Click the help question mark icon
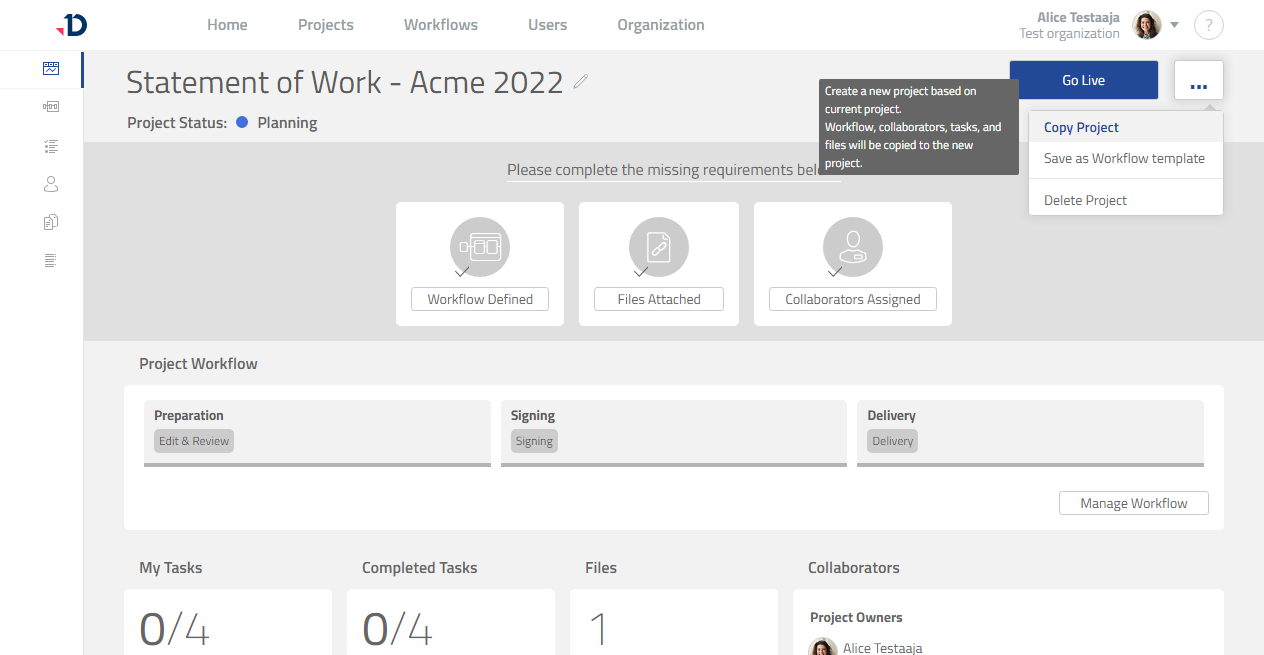Screen dimensions: 1264x655 pos(1208,26)
